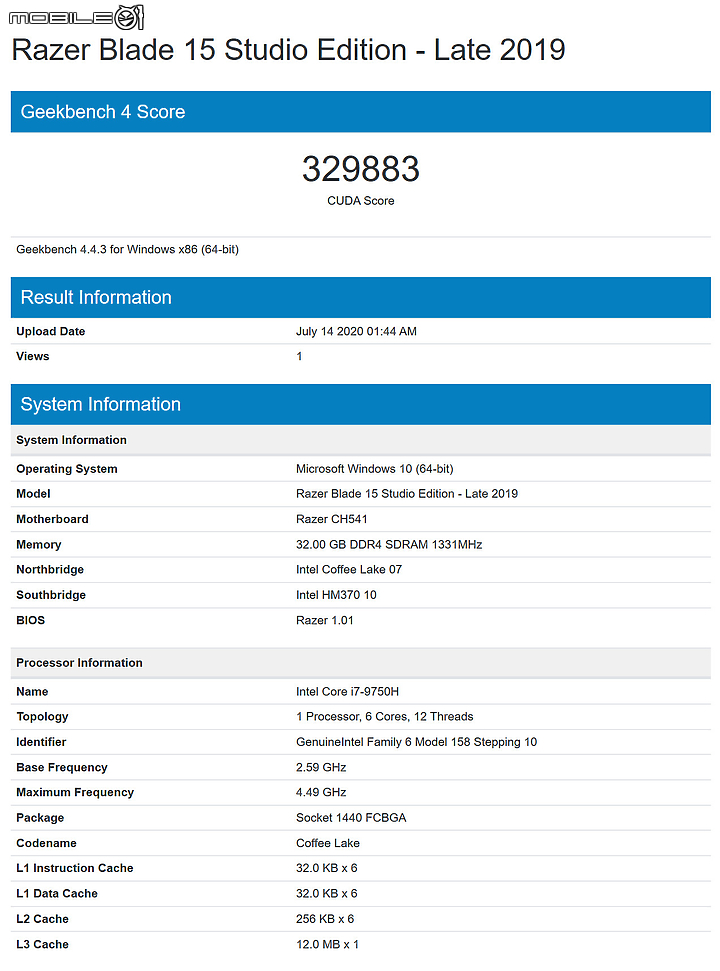Click the Maximum Frequency label
This screenshot has height=971, width=720.
click(75, 793)
